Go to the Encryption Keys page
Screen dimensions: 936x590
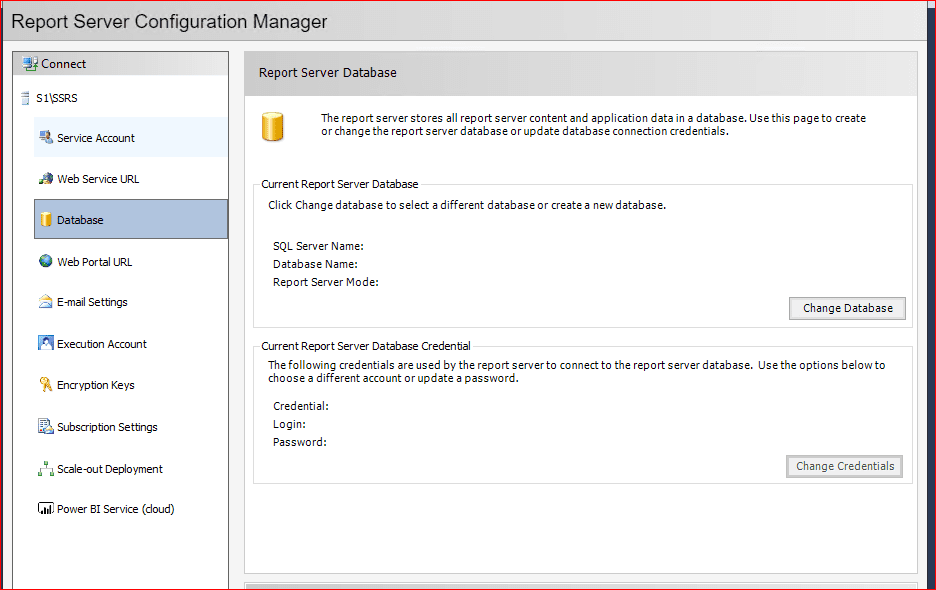pyautogui.click(x=96, y=385)
